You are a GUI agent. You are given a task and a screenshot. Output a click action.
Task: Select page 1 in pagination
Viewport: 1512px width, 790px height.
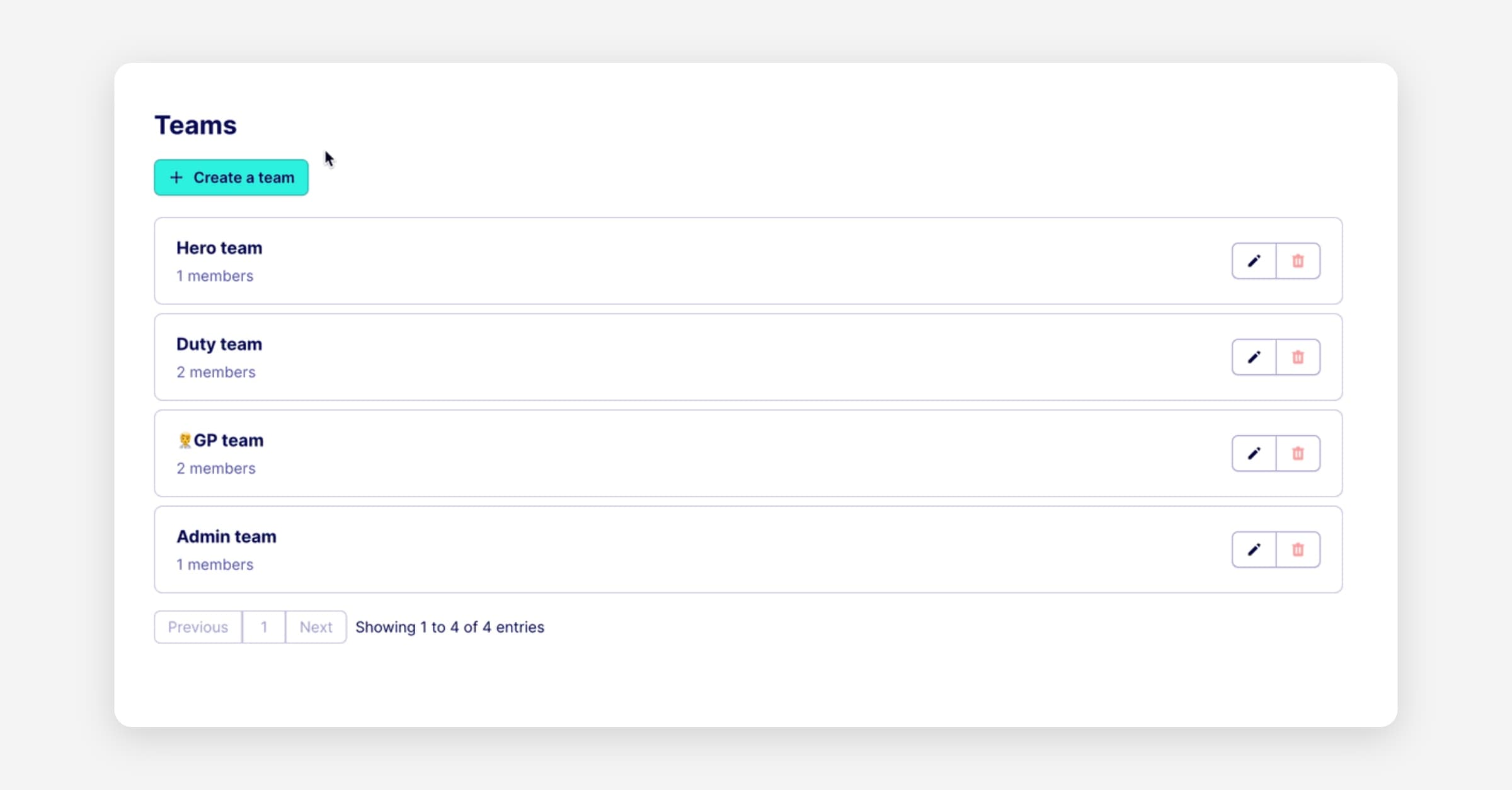264,627
